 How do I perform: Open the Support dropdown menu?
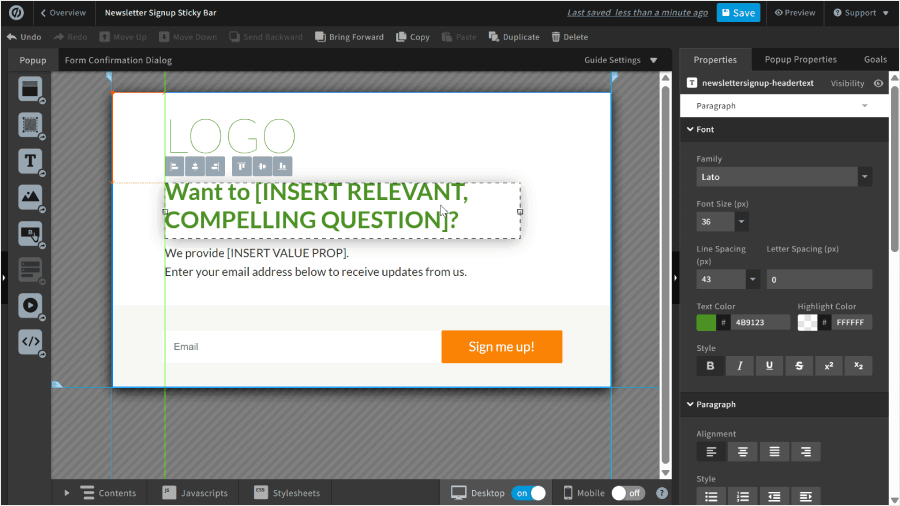point(861,13)
